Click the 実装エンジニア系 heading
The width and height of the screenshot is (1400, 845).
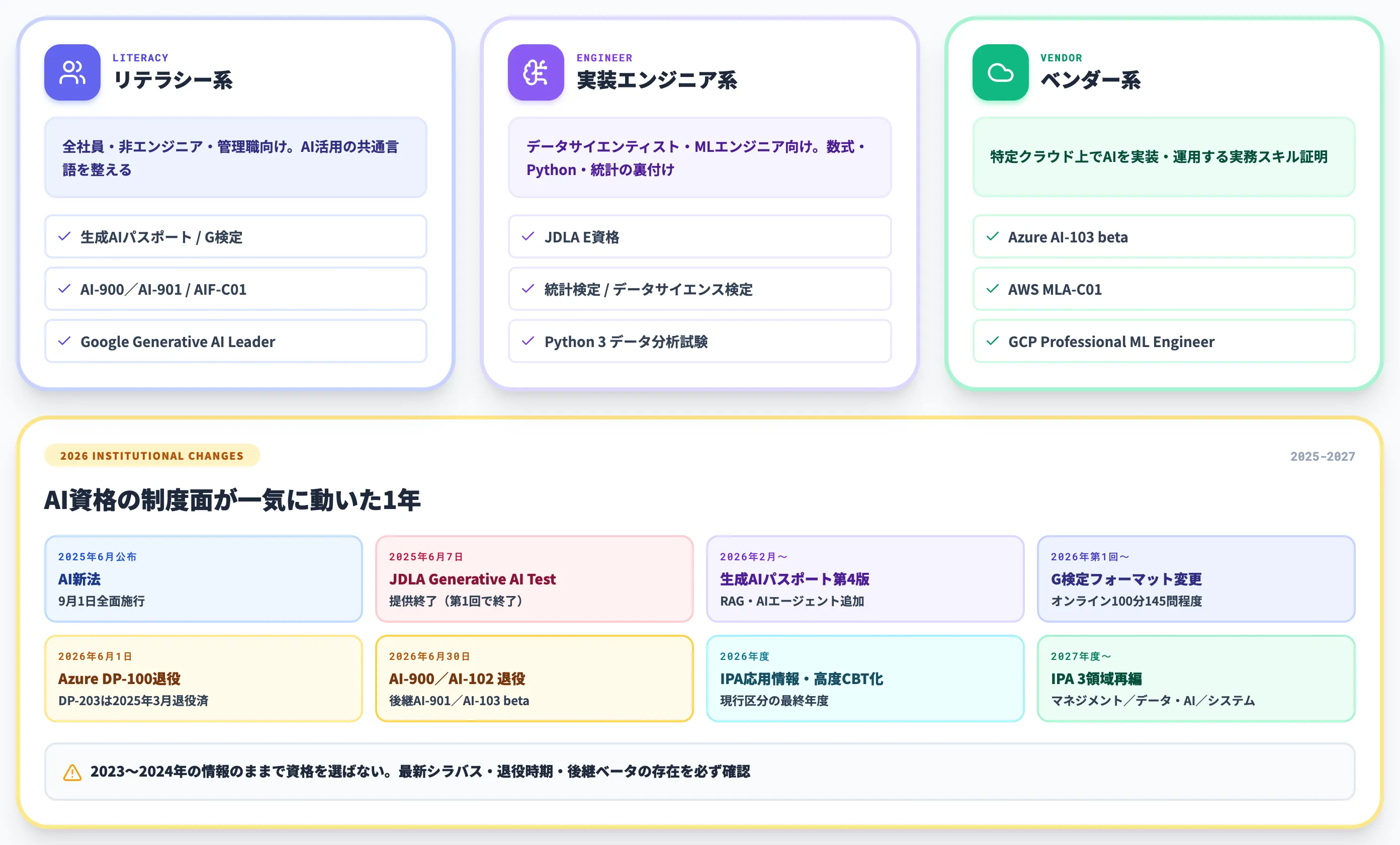coord(657,80)
